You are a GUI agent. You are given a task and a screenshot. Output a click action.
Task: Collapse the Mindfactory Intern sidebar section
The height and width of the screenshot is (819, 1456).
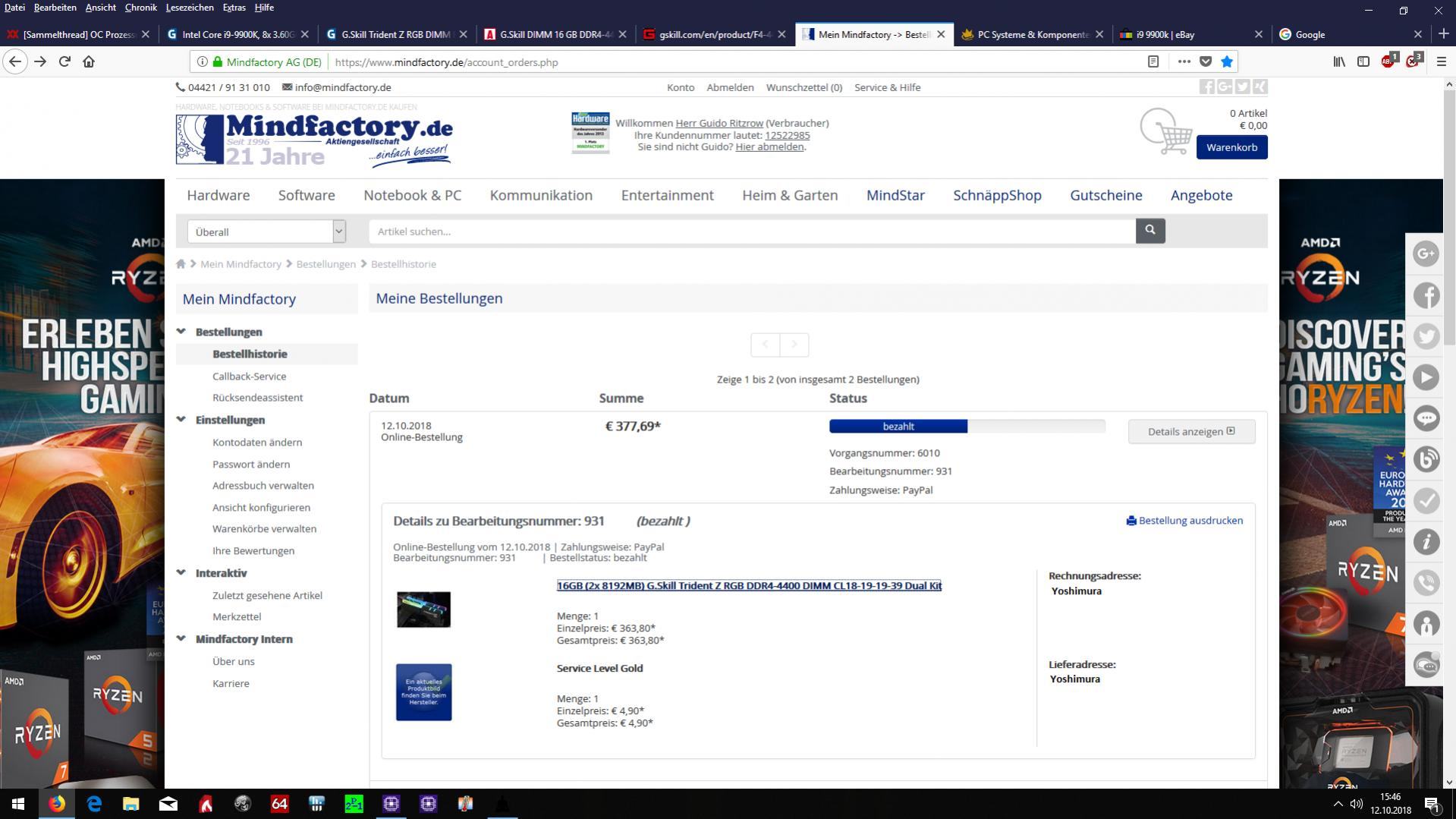[x=181, y=639]
